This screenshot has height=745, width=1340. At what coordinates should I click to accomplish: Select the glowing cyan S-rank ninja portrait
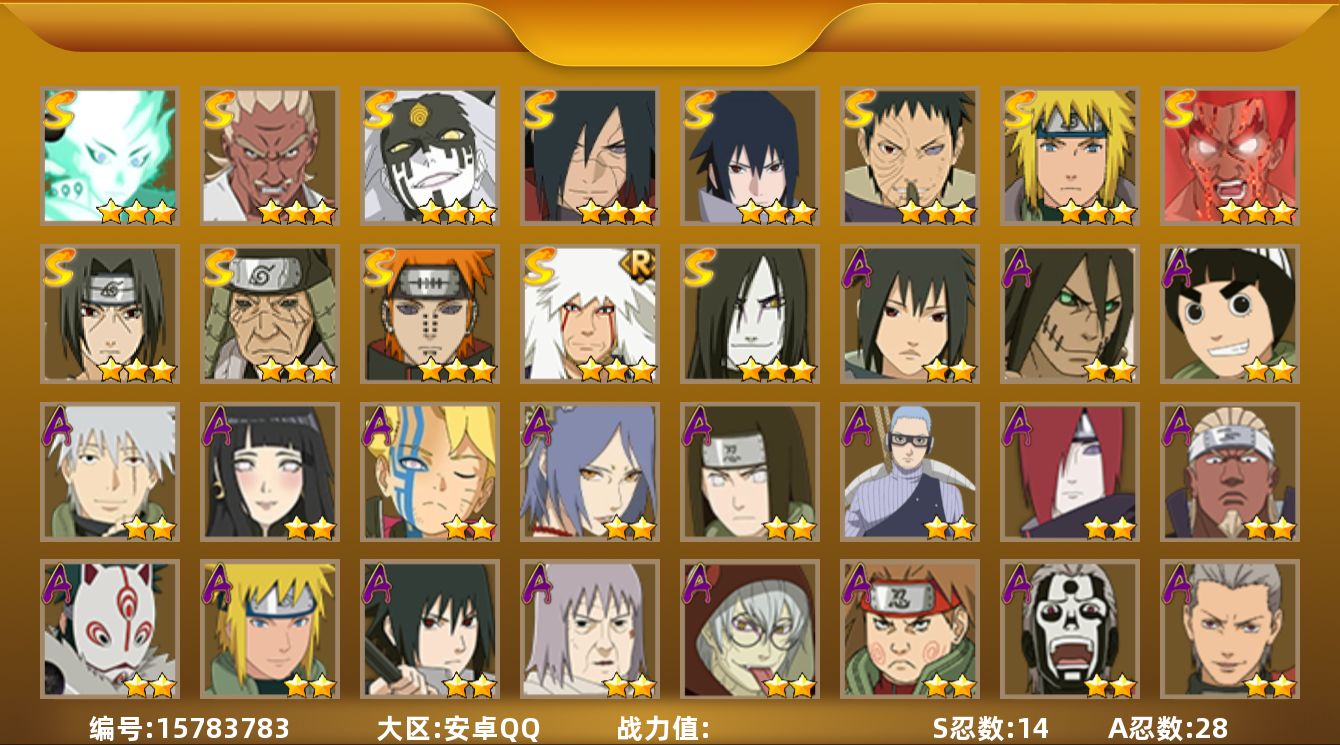click(110, 156)
